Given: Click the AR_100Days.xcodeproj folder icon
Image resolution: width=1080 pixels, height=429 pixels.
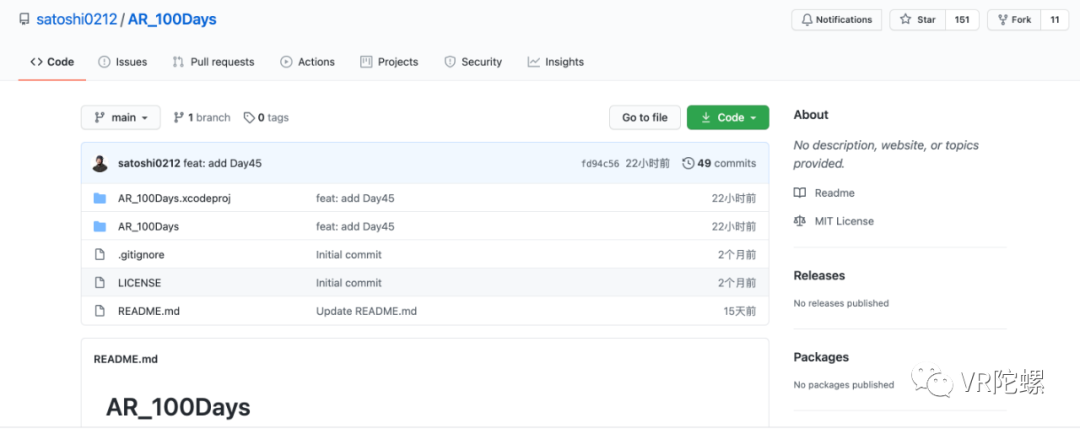Looking at the screenshot, I should point(100,198).
